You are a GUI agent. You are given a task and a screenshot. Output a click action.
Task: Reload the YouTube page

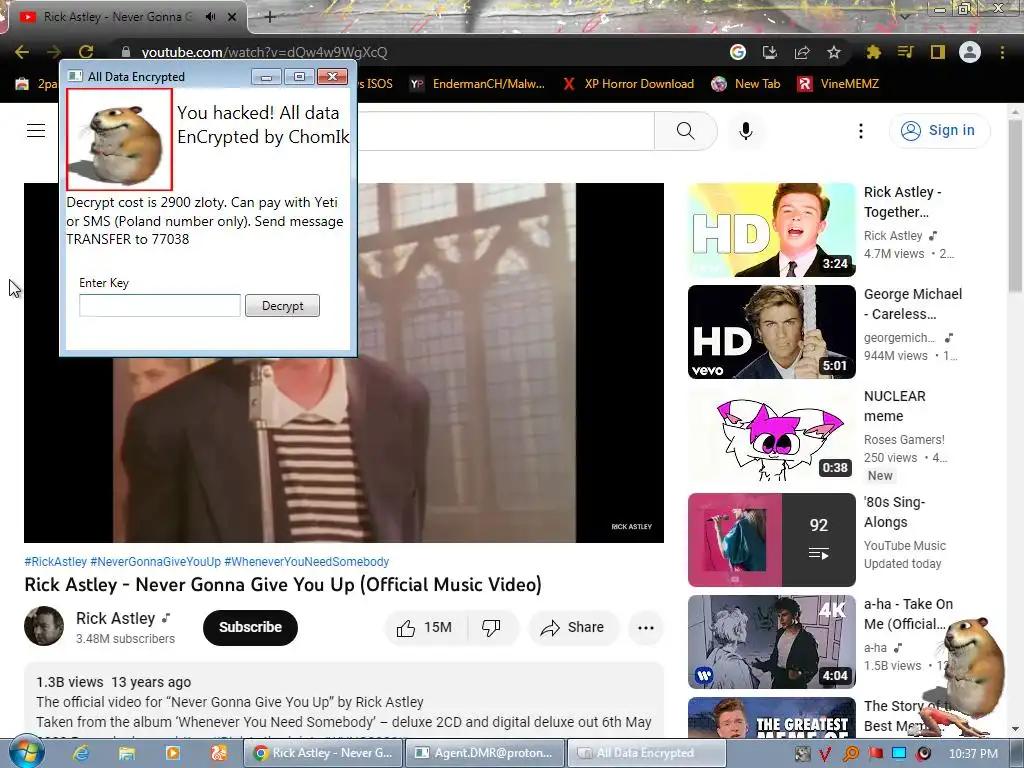pyautogui.click(x=86, y=52)
